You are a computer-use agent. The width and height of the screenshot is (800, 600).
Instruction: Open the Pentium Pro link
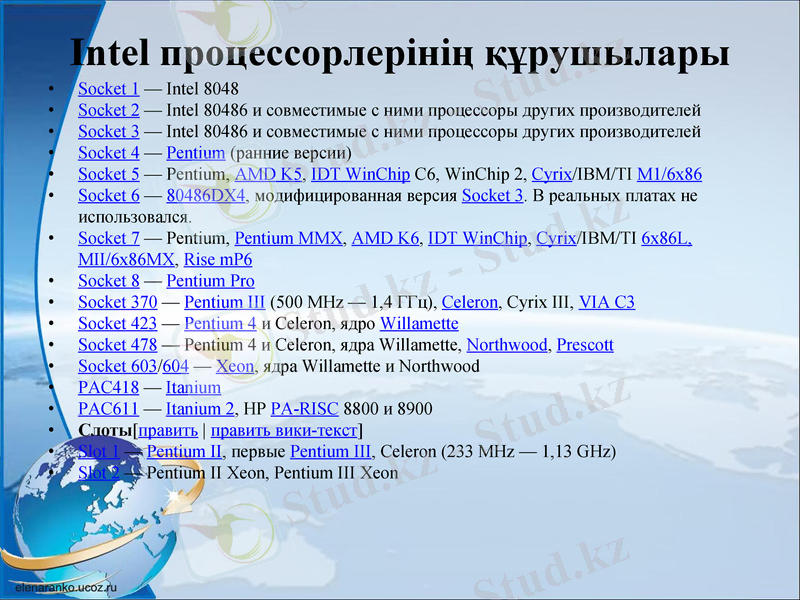click(211, 281)
